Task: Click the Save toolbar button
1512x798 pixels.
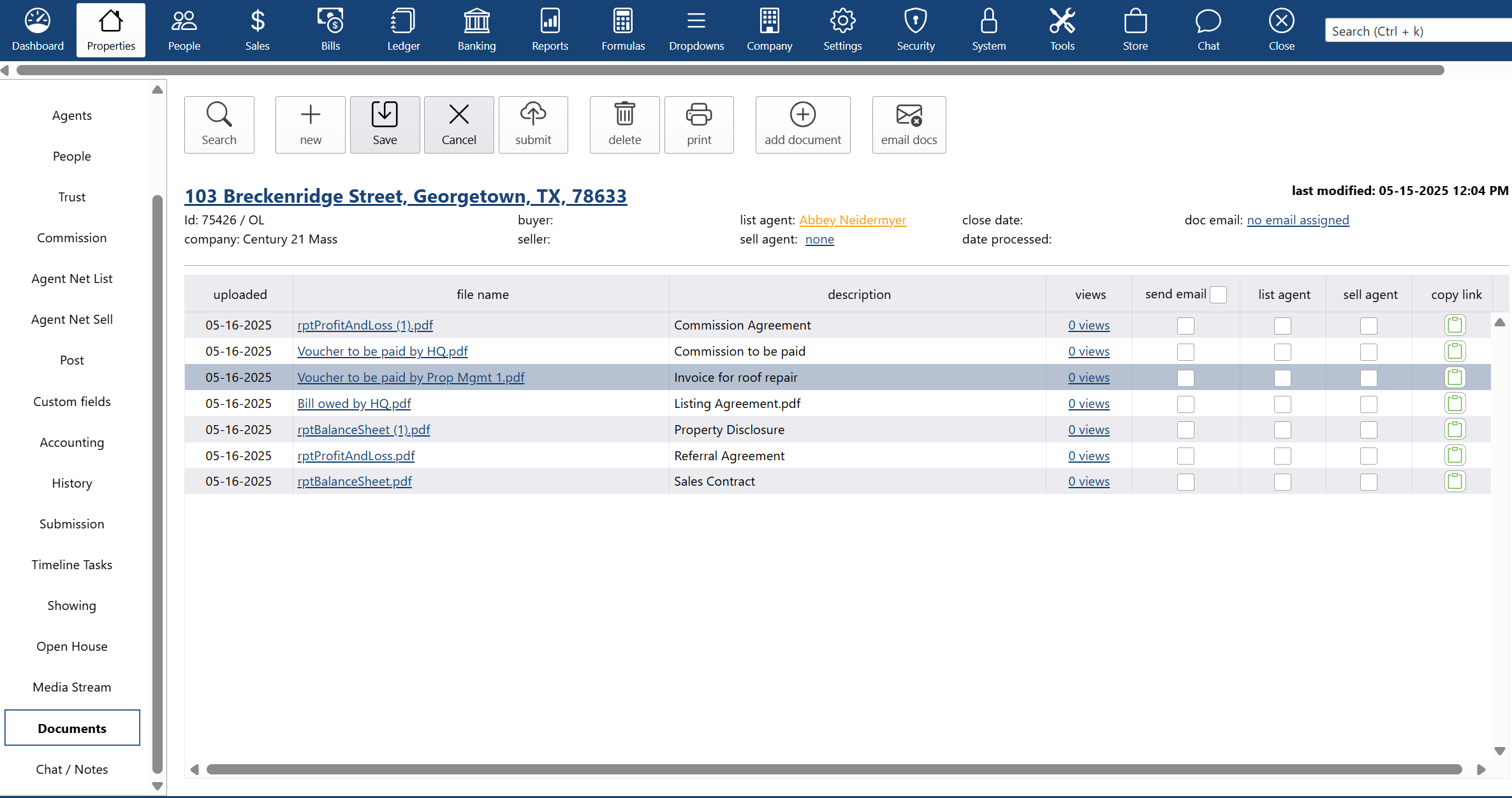Action: (385, 125)
